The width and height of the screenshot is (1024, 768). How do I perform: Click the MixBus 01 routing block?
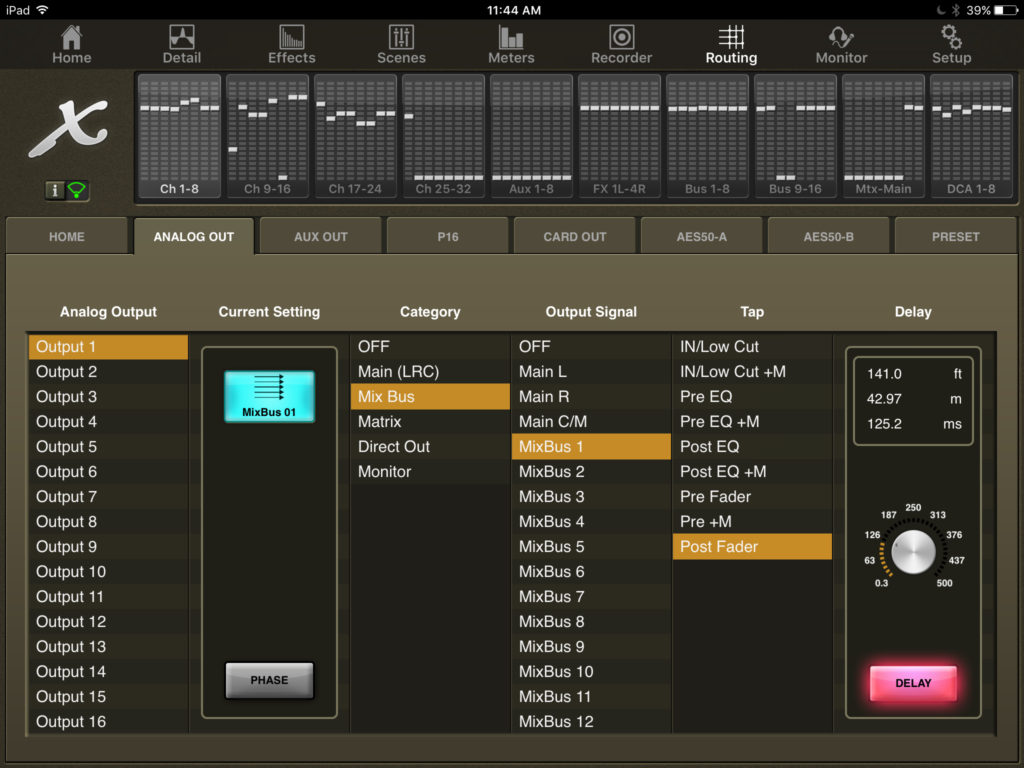point(268,396)
